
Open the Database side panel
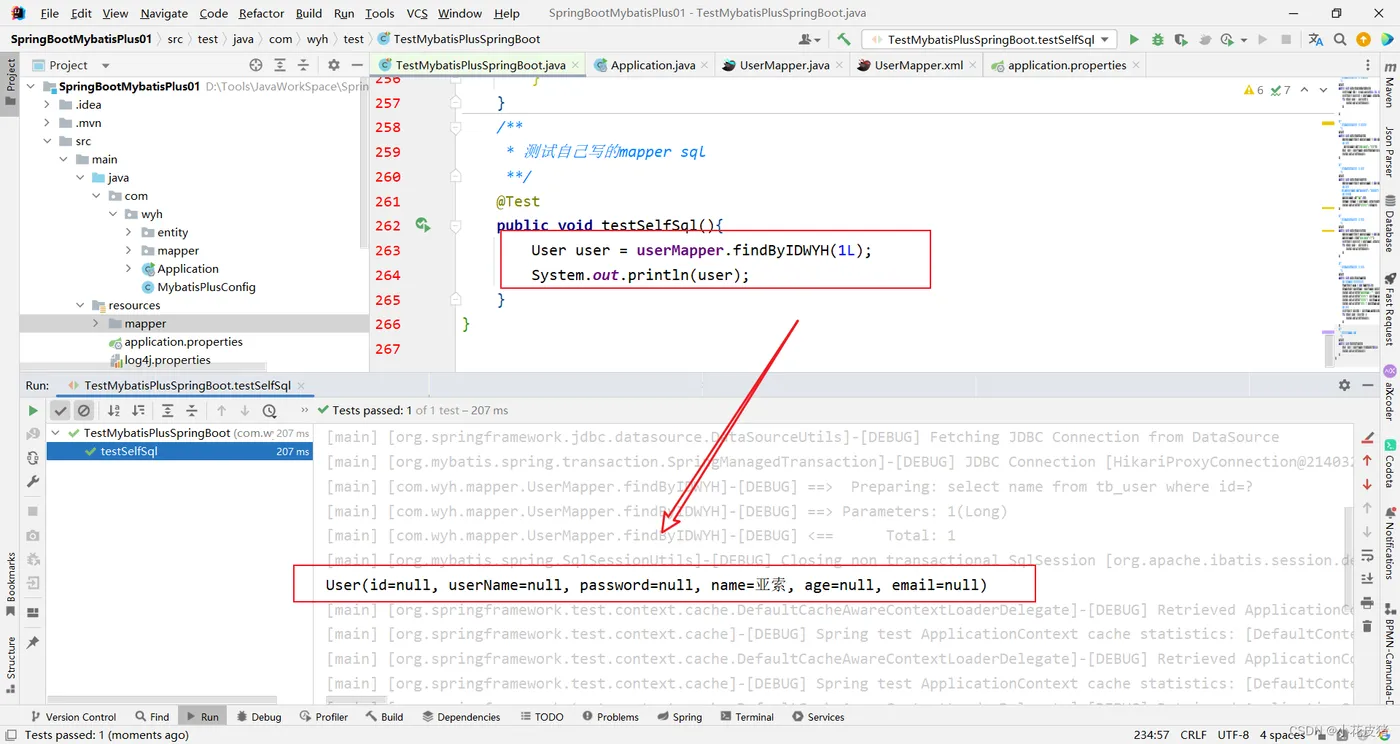point(1389,225)
